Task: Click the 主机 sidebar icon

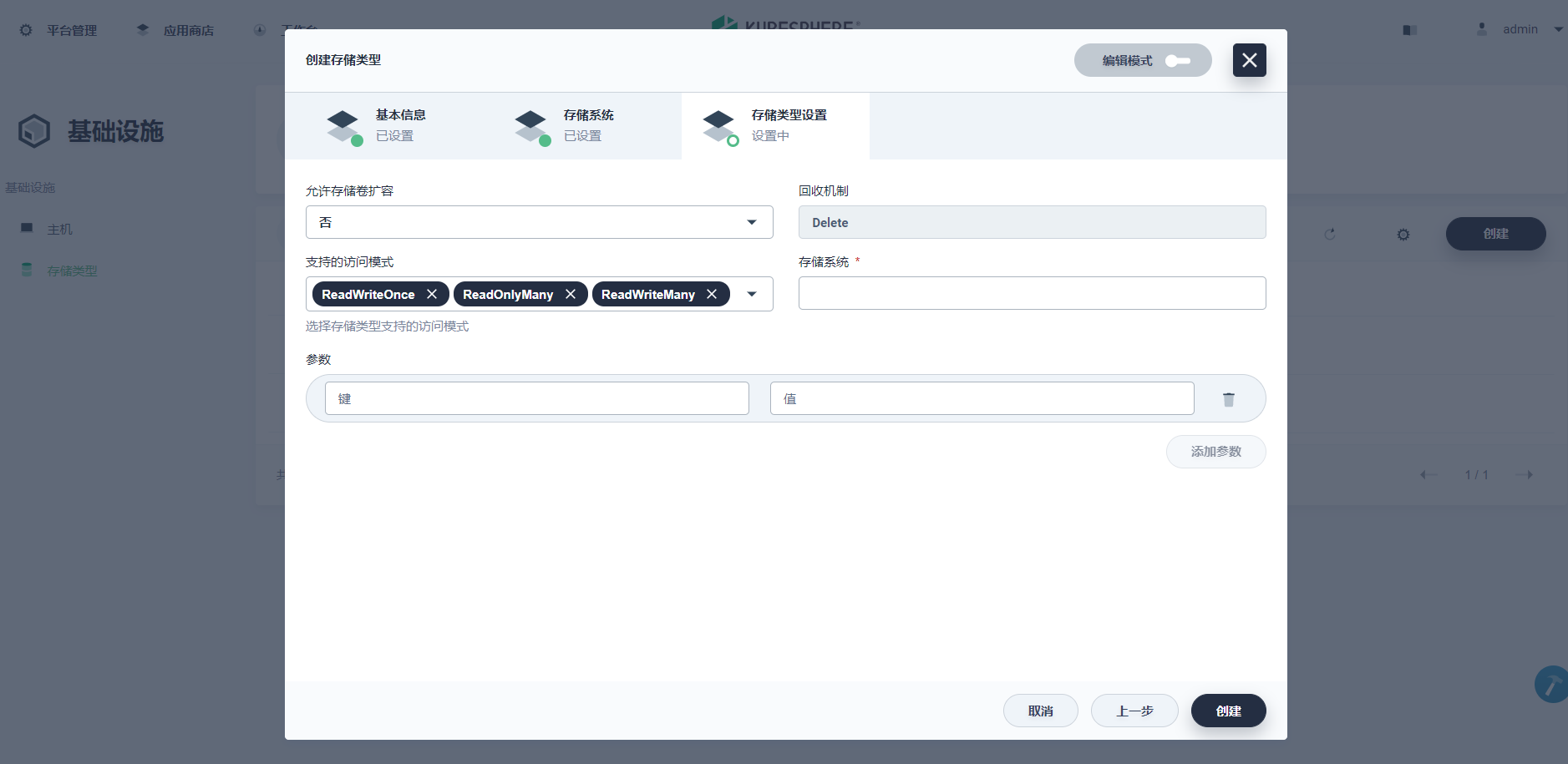Action: 27,228
